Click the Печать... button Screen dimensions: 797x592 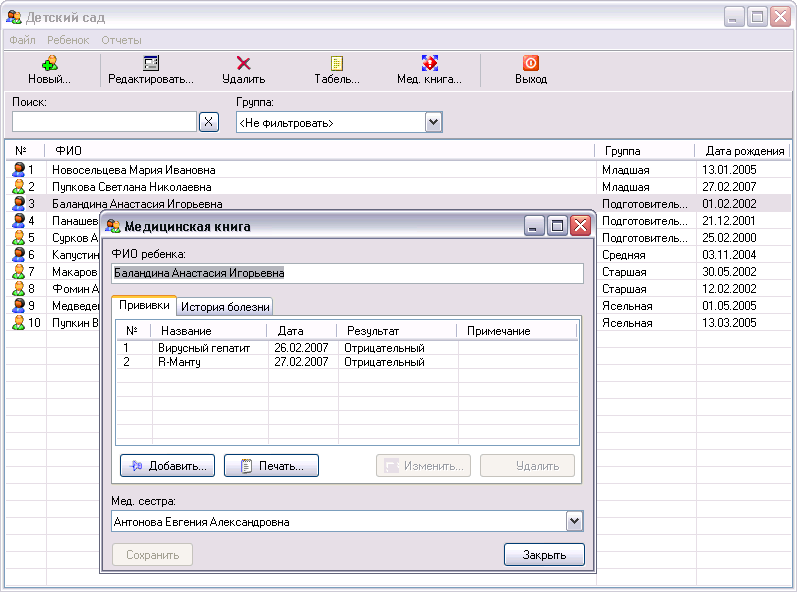pos(271,465)
